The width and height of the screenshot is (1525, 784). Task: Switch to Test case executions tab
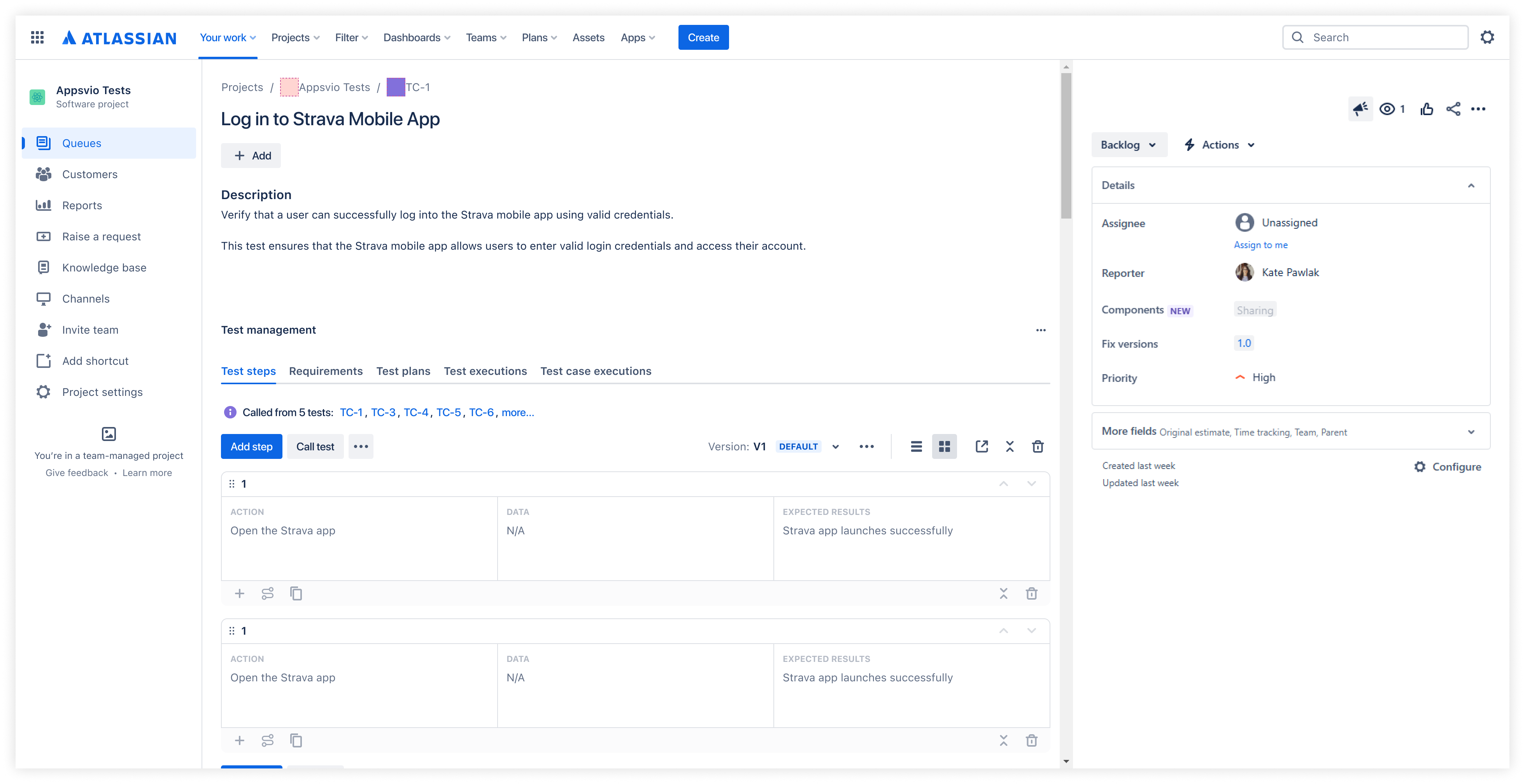[x=596, y=371]
